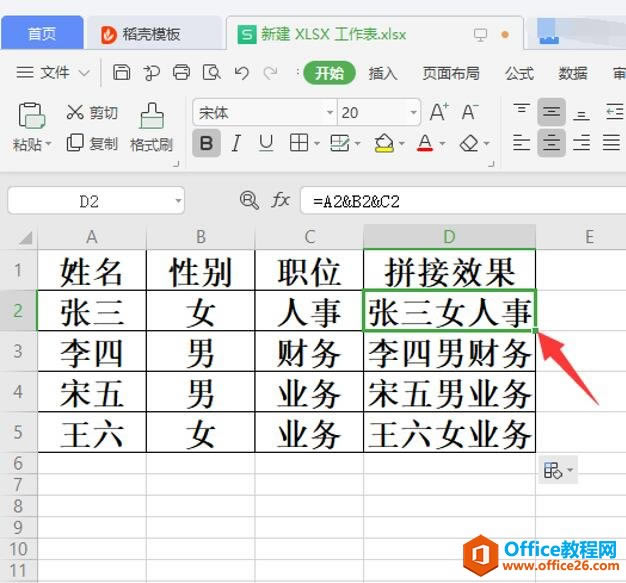The width and height of the screenshot is (626, 583).
Task: Apply the yellow fill color bucket
Action: pyautogui.click(x=384, y=143)
